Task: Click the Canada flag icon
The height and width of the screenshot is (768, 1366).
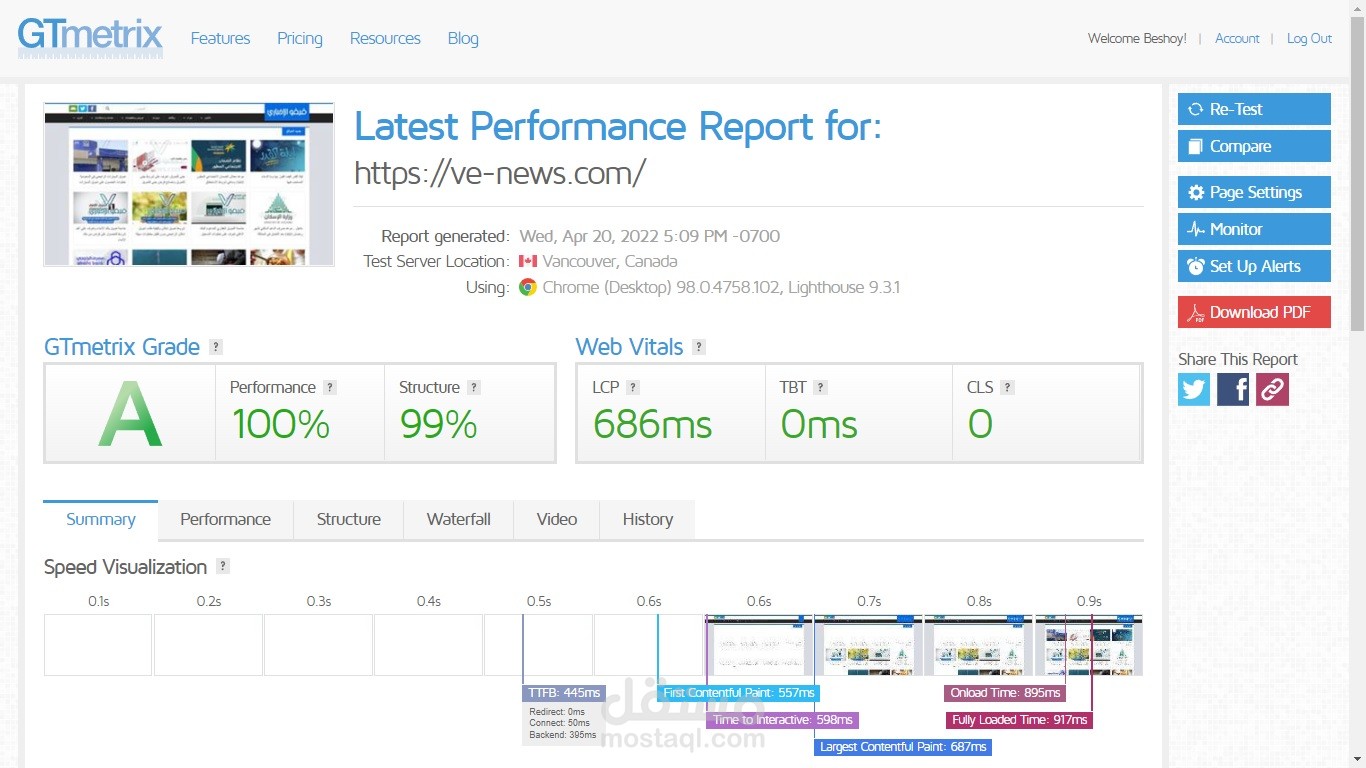Action: pyautogui.click(x=528, y=262)
